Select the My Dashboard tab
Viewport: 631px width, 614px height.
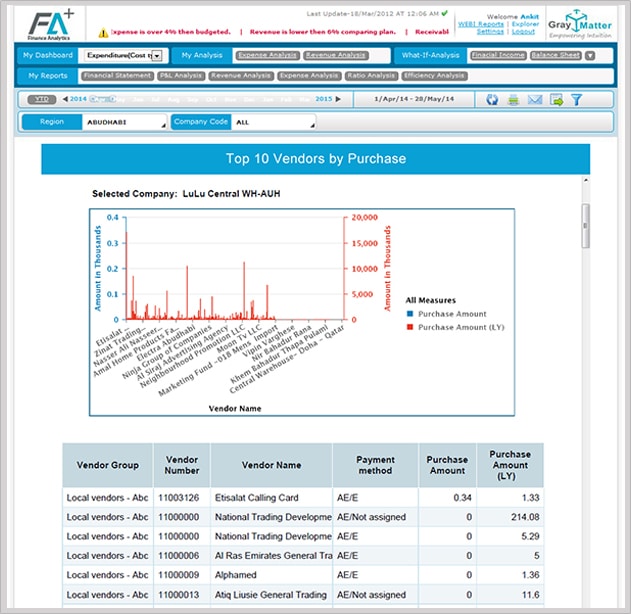pos(48,55)
